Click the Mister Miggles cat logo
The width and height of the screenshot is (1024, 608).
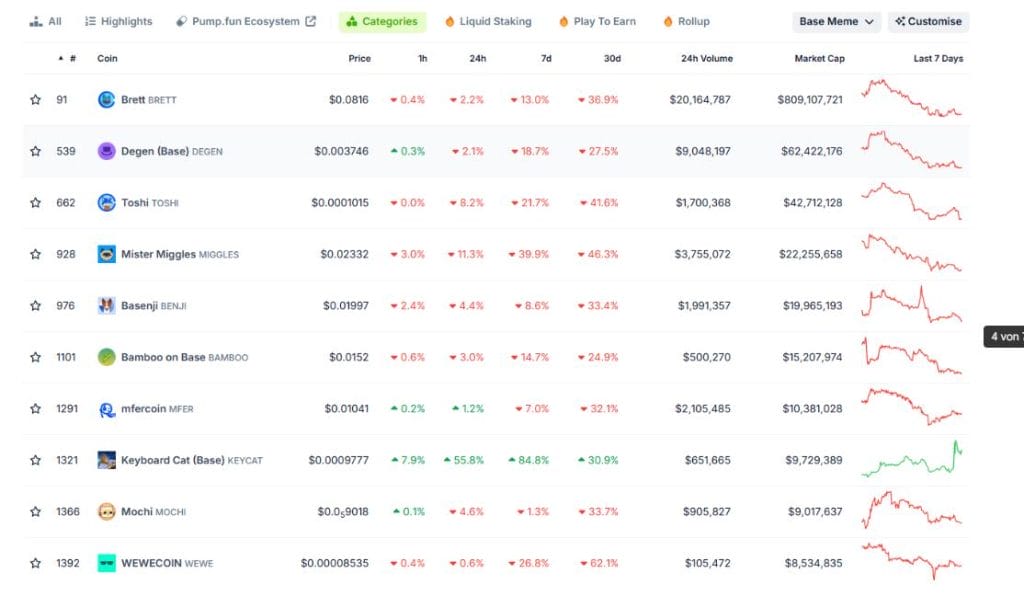(106, 254)
